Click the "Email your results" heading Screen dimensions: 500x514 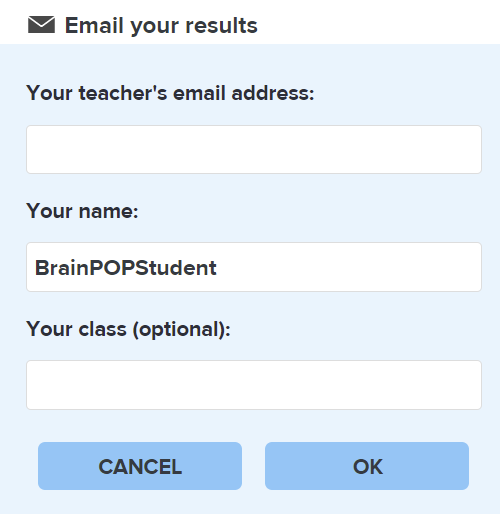point(161,26)
